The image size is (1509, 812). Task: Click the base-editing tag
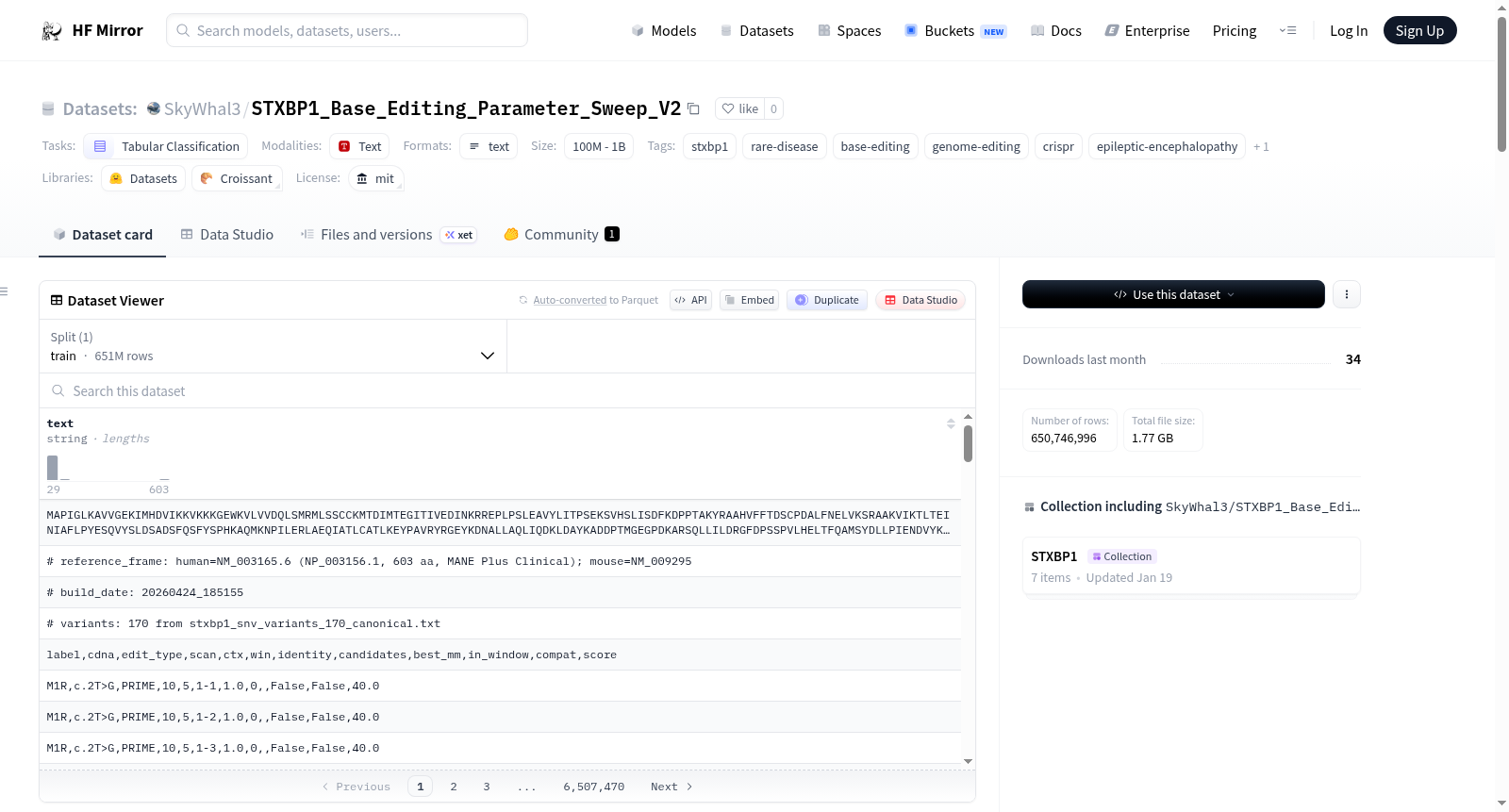pos(875,146)
